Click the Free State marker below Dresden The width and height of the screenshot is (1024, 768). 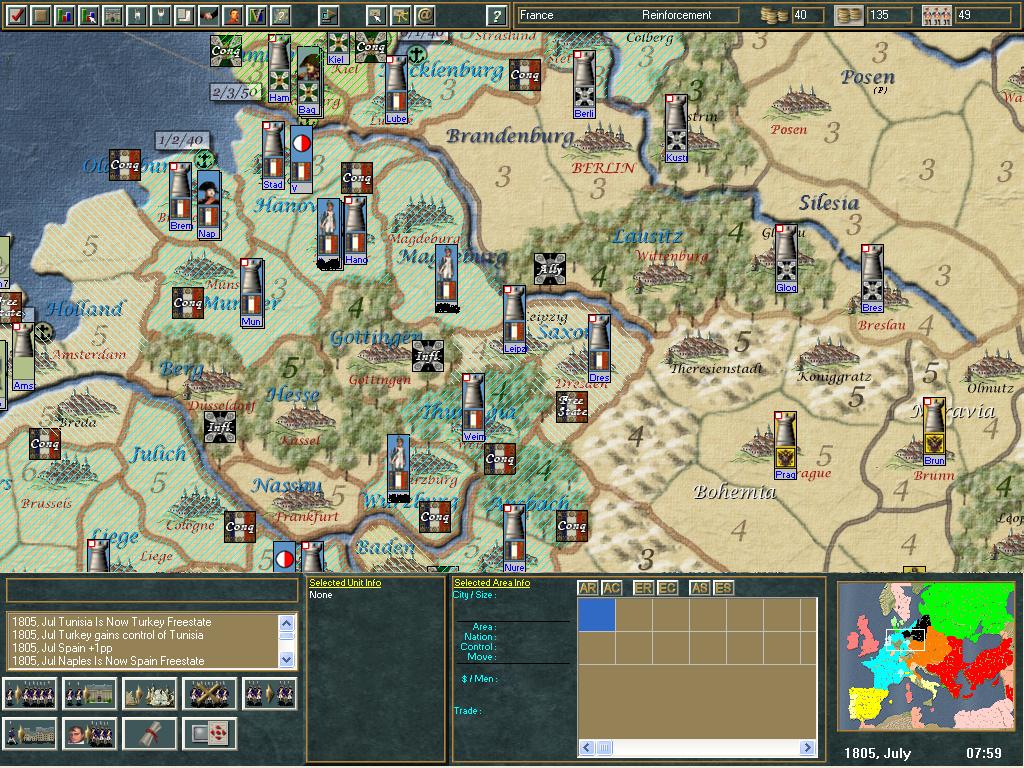(571, 407)
